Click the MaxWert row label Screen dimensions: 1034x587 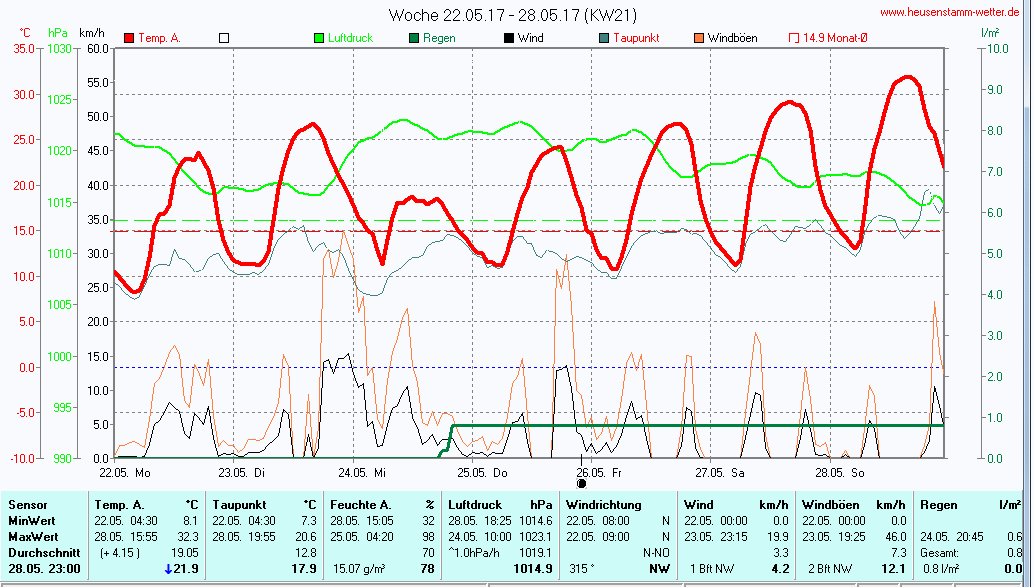tap(30, 537)
